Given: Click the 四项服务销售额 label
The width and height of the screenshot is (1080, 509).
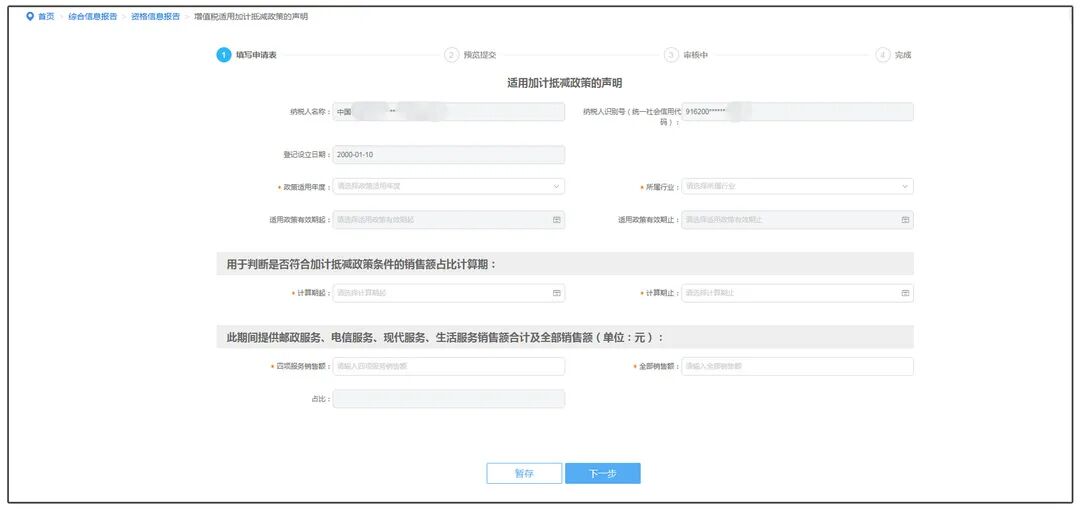Looking at the screenshot, I should tap(302, 366).
